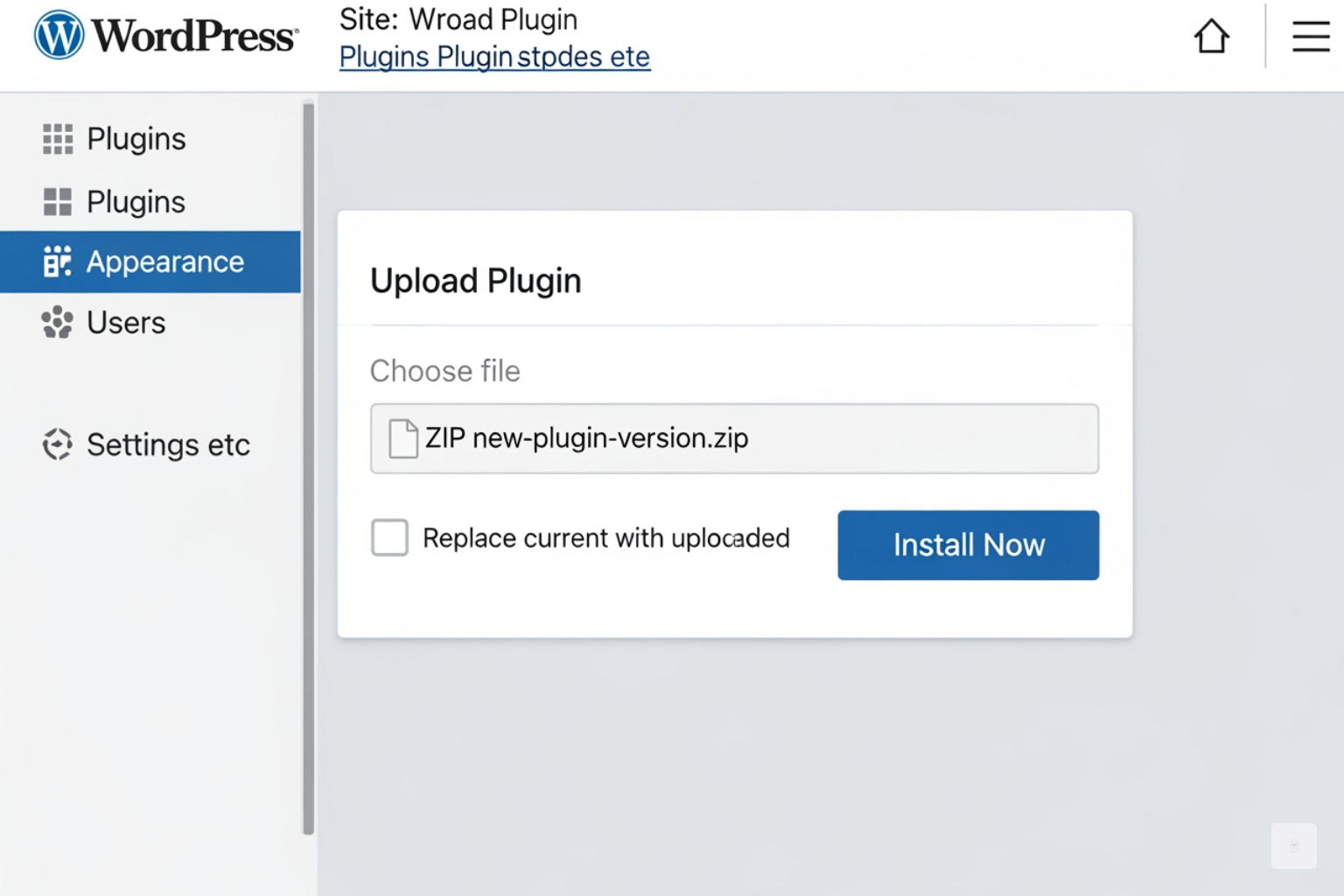Image resolution: width=1344 pixels, height=896 pixels.
Task: Click the new-plugin-version.zip file field
Action: (x=734, y=438)
